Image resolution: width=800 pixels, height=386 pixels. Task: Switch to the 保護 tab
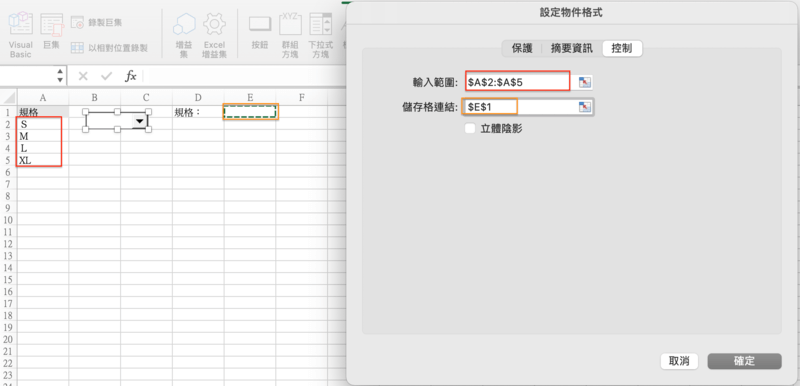click(x=521, y=48)
